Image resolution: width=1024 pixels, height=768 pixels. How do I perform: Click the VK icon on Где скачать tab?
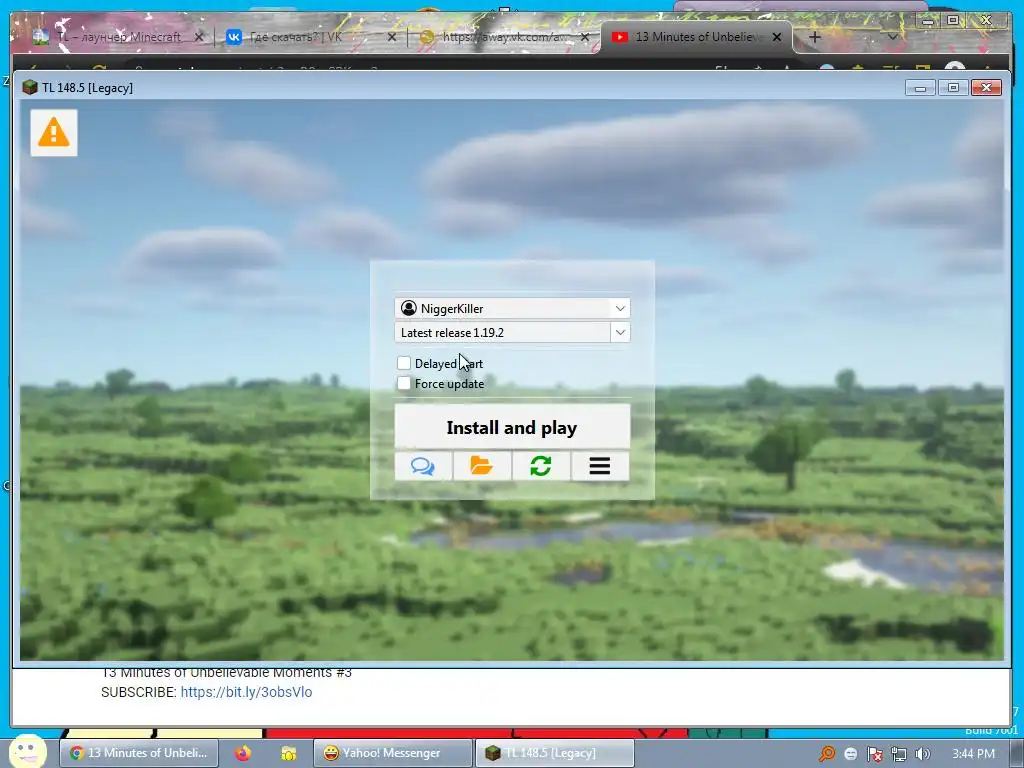(234, 37)
